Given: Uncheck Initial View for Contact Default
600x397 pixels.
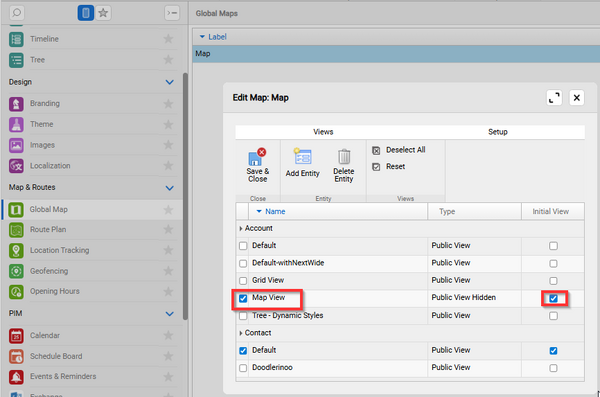Looking at the screenshot, I should pos(553,350).
